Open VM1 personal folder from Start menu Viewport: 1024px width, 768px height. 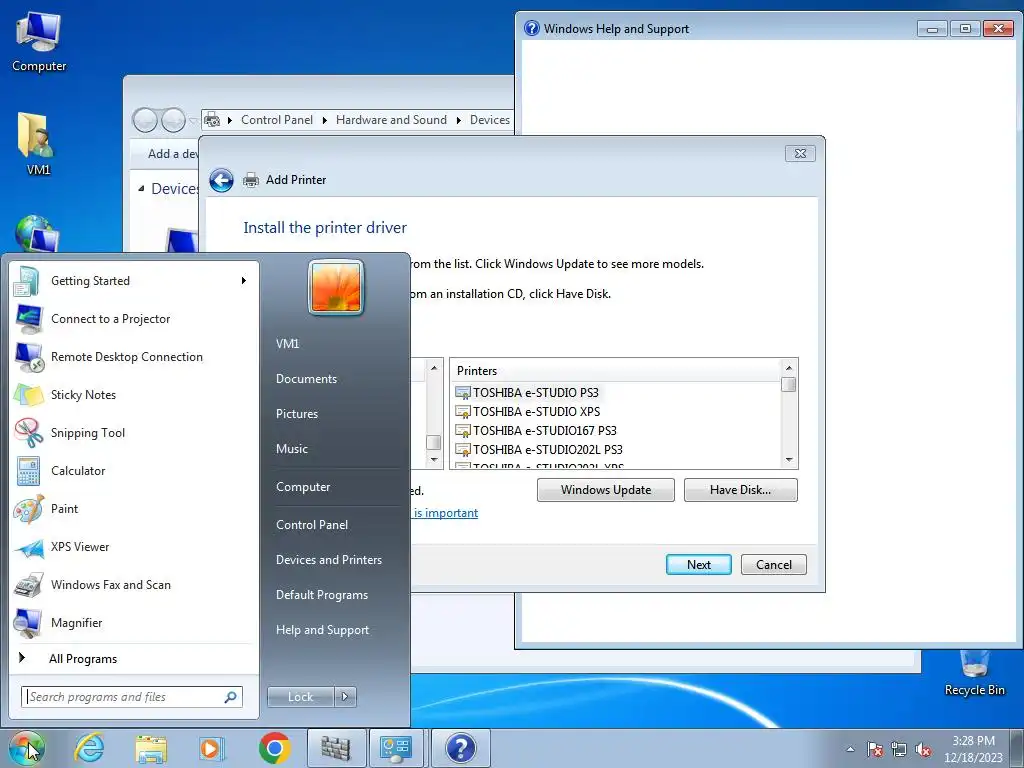(x=287, y=344)
